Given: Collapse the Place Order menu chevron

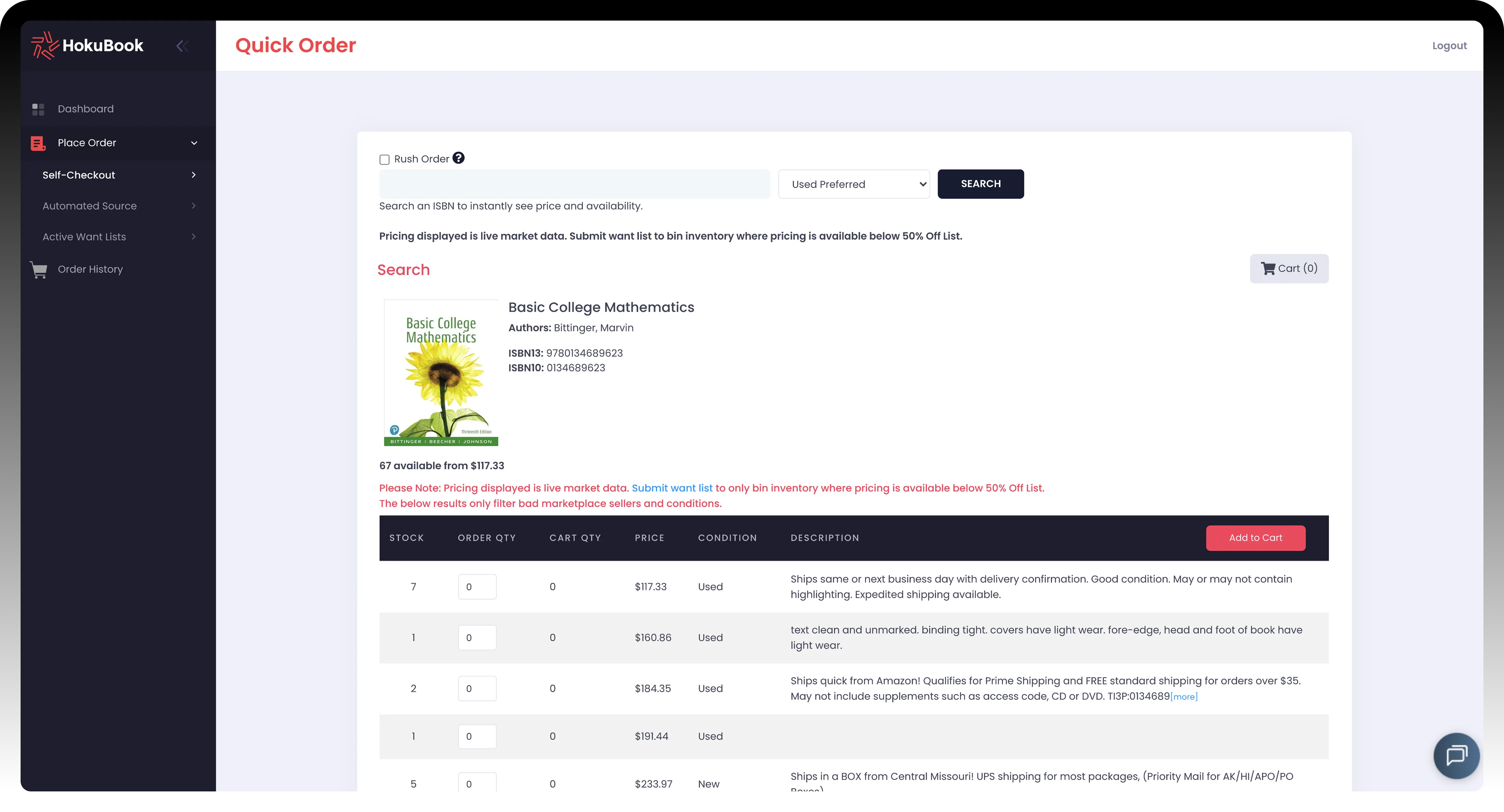Looking at the screenshot, I should (194, 143).
